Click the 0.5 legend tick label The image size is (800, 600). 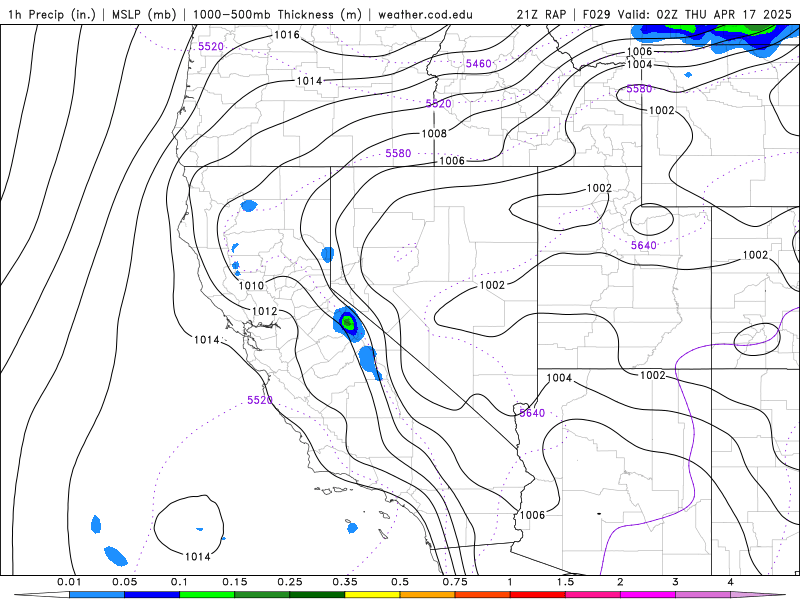tap(400, 582)
